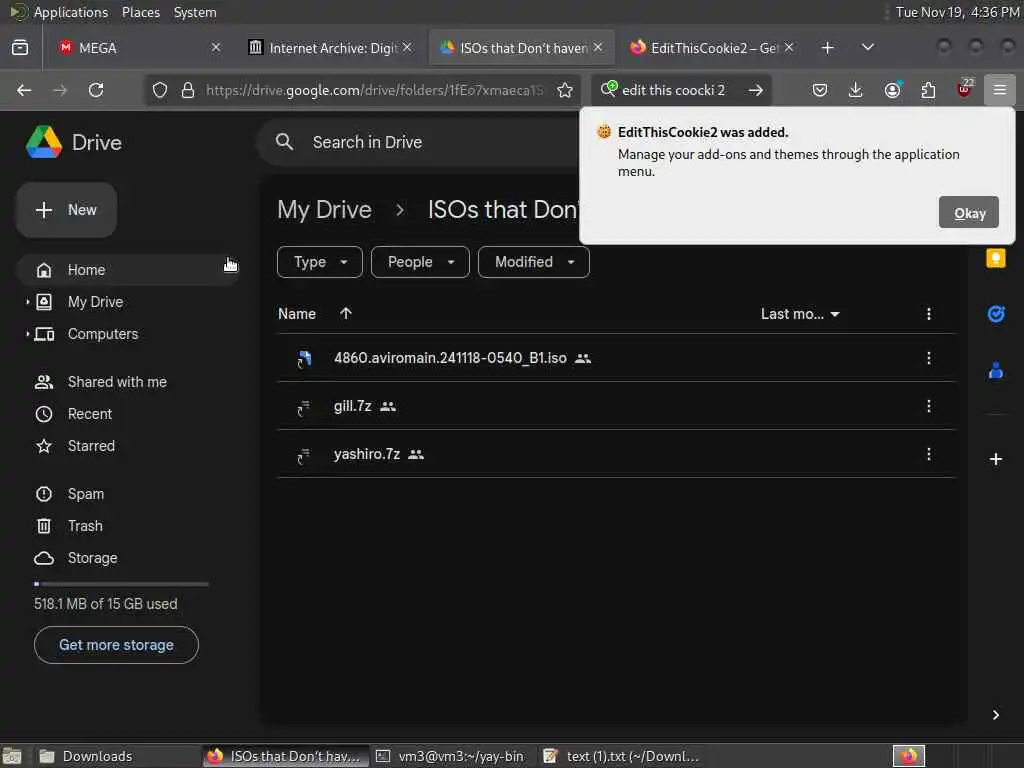Dismiss the notification with the Okay button
This screenshot has height=768, width=1024.
point(968,212)
